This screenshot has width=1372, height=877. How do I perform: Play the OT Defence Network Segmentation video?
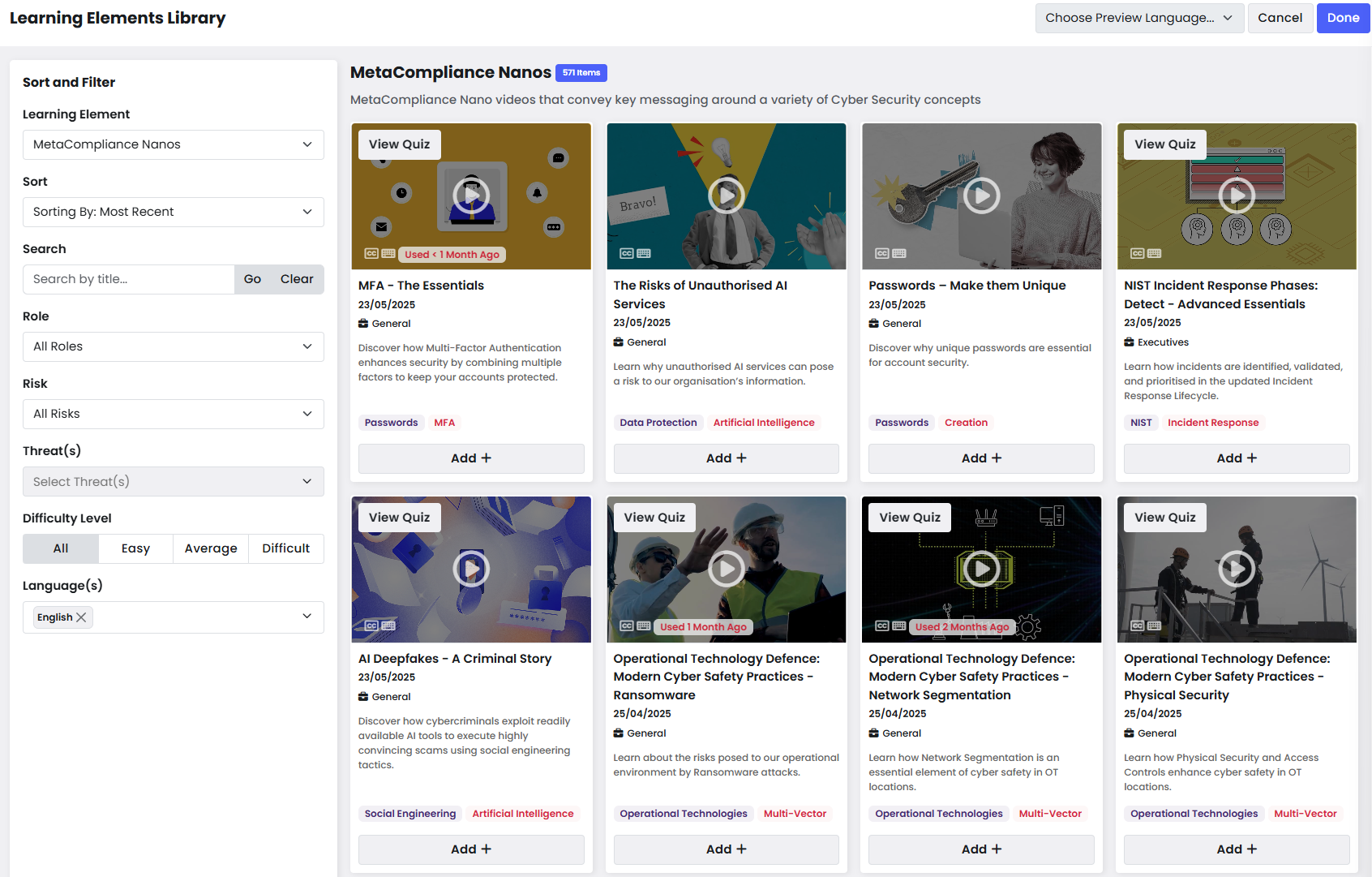pyautogui.click(x=982, y=569)
